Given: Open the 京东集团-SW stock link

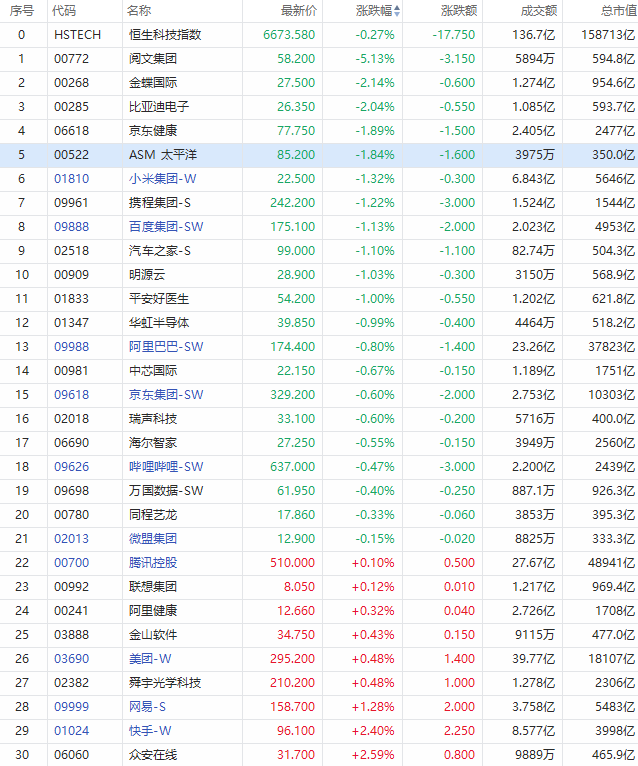Looking at the screenshot, I should point(166,395).
